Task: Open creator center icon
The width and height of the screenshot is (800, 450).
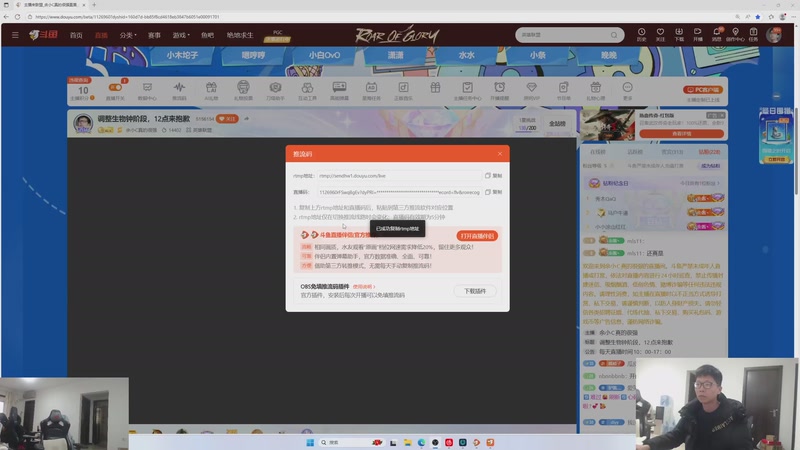Action: (735, 34)
